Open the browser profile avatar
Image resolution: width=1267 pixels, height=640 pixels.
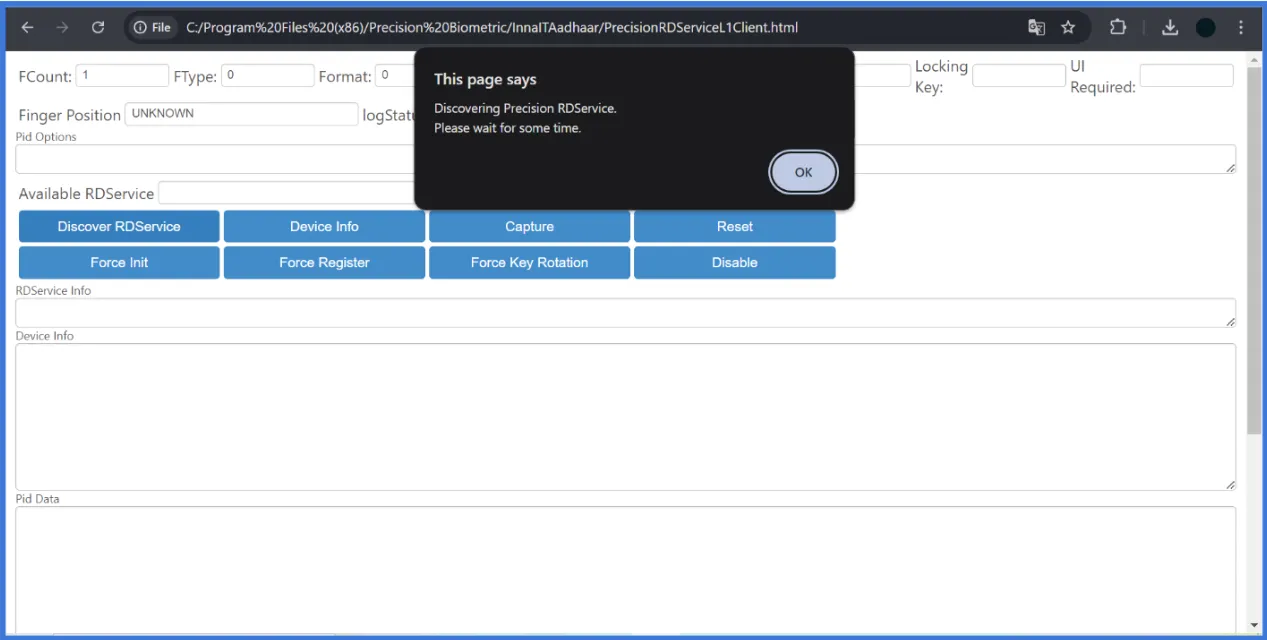[1206, 28]
